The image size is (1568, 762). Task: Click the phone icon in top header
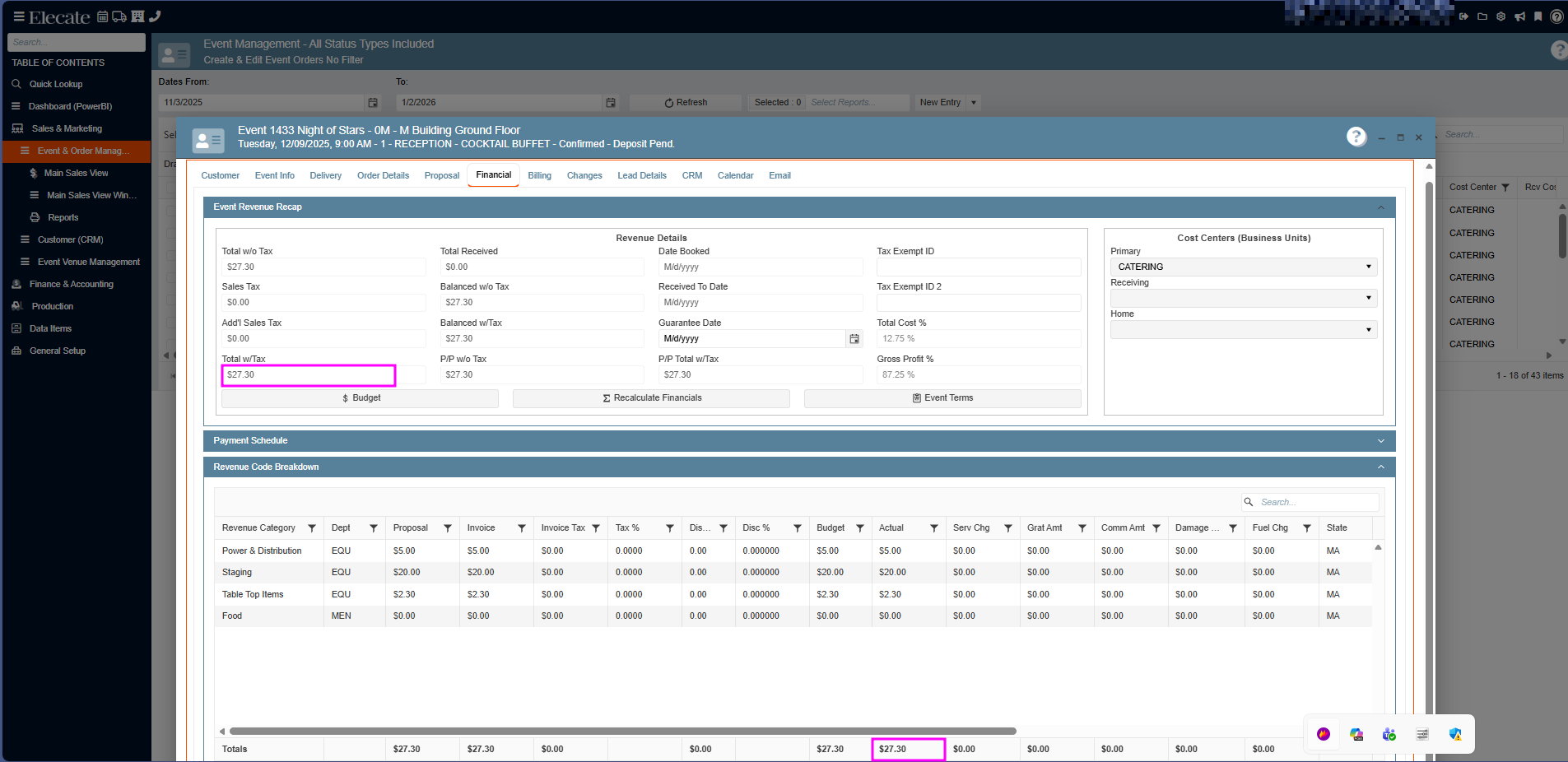(155, 16)
